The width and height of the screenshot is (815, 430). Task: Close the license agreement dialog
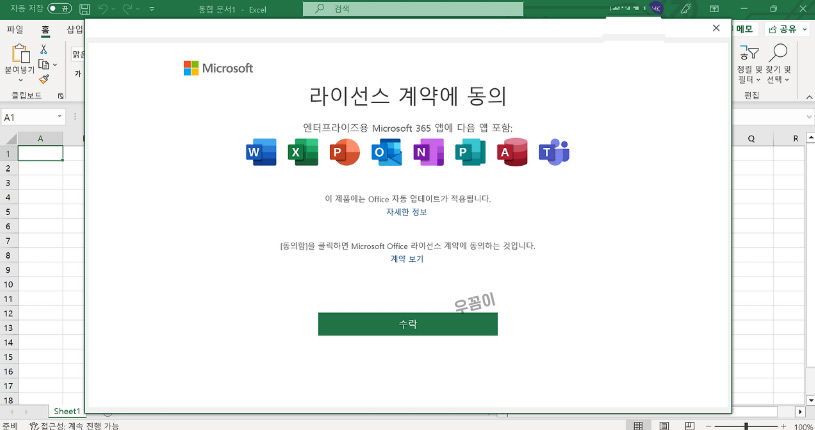(716, 28)
